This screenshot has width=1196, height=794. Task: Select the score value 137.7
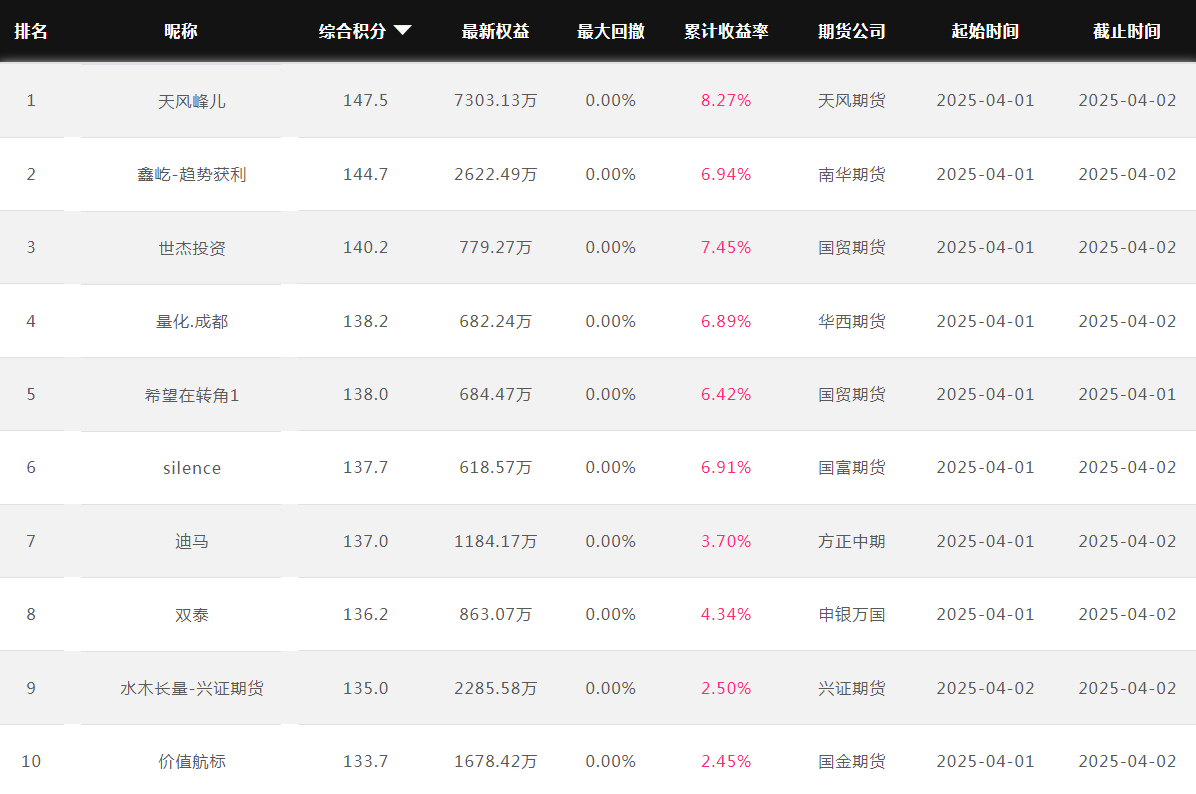tap(365, 468)
